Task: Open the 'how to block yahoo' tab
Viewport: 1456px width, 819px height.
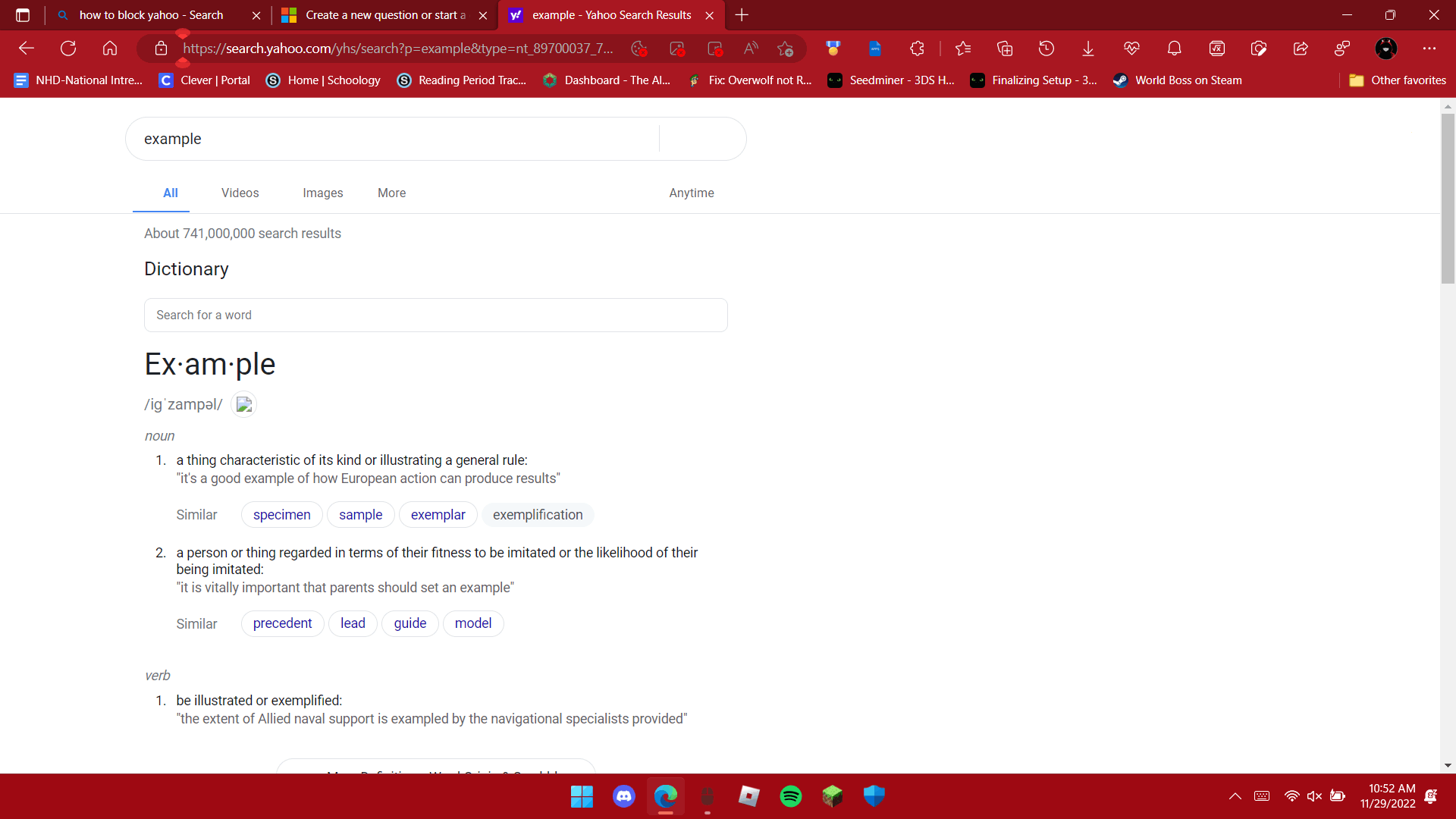Action: 151,15
